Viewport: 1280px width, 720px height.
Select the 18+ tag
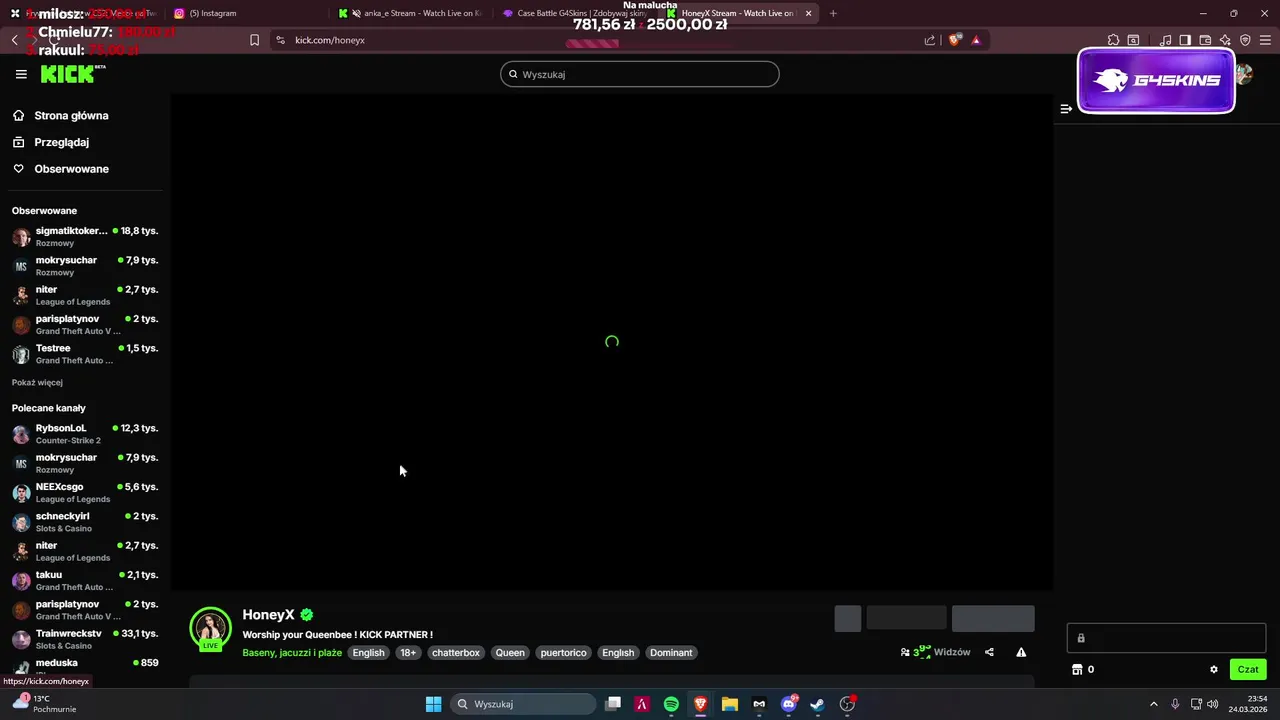point(408,653)
